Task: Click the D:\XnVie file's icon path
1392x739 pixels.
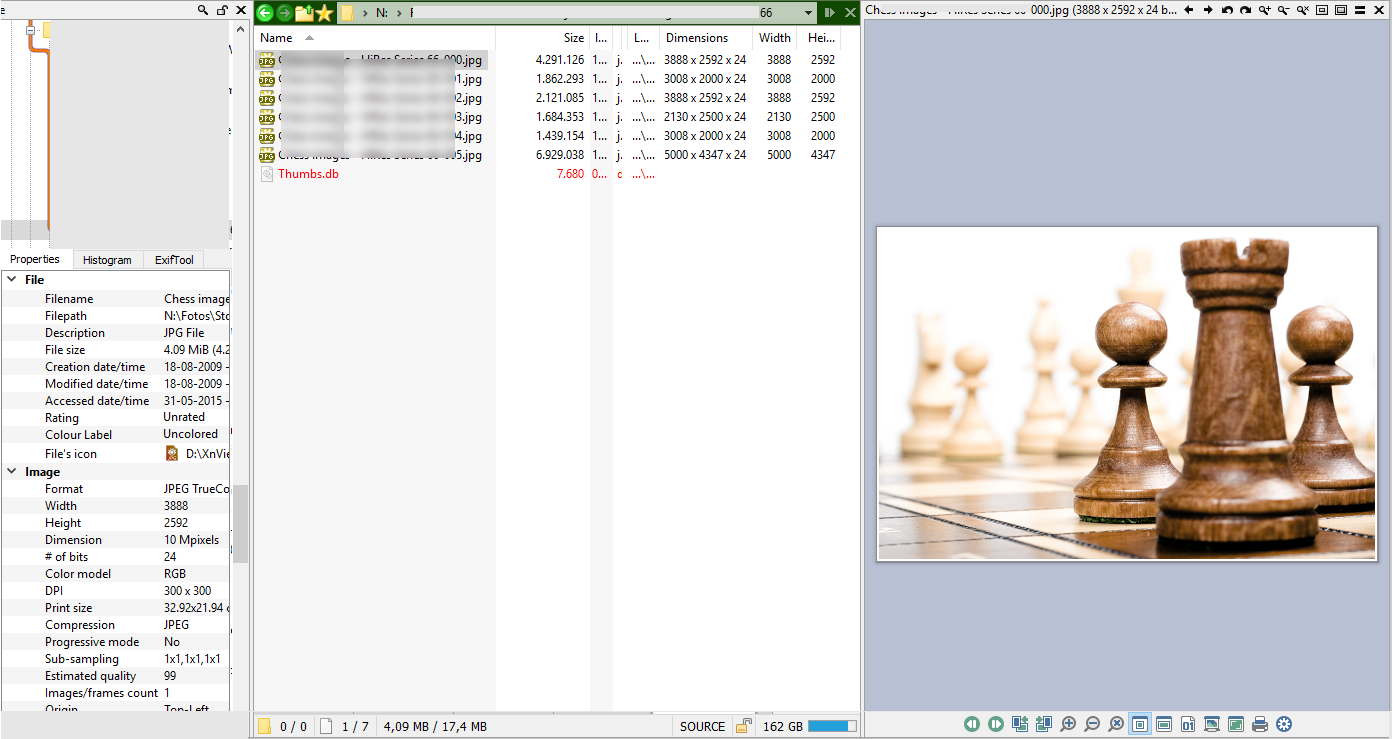Action: click(x=208, y=454)
